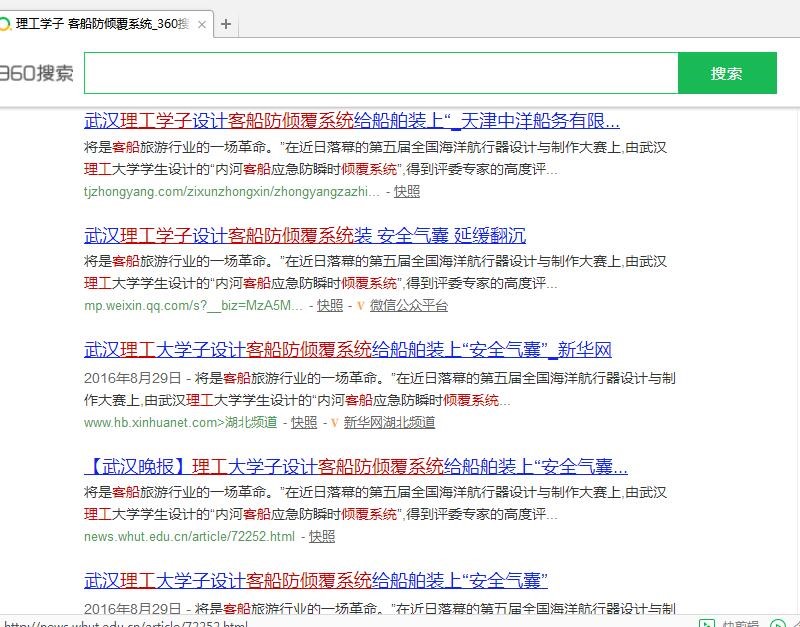Click the 微信公众平台 source link

click(x=408, y=306)
